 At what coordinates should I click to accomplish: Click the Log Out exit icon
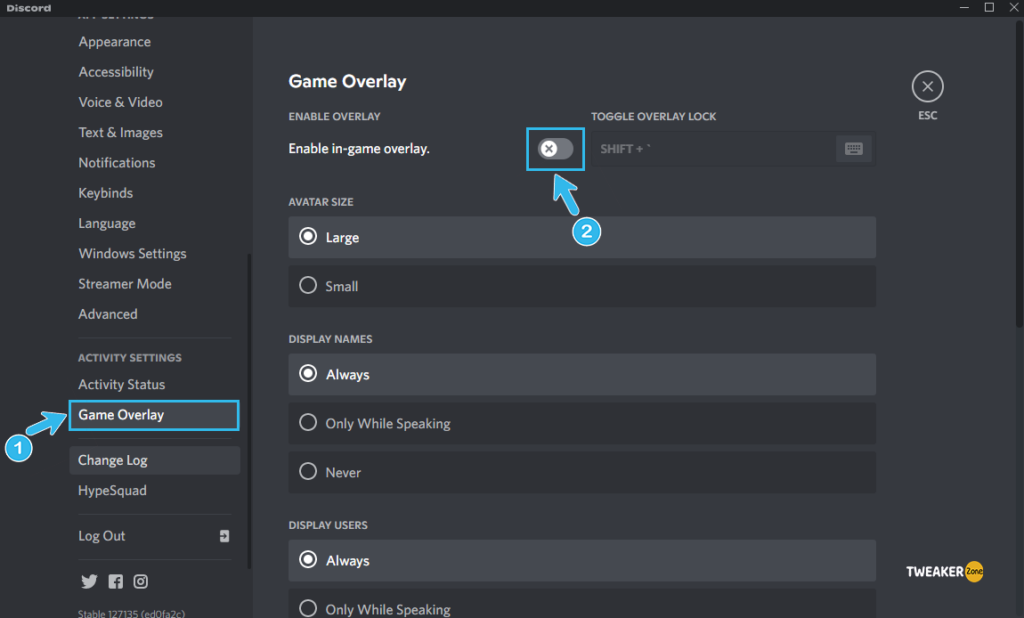coord(224,536)
